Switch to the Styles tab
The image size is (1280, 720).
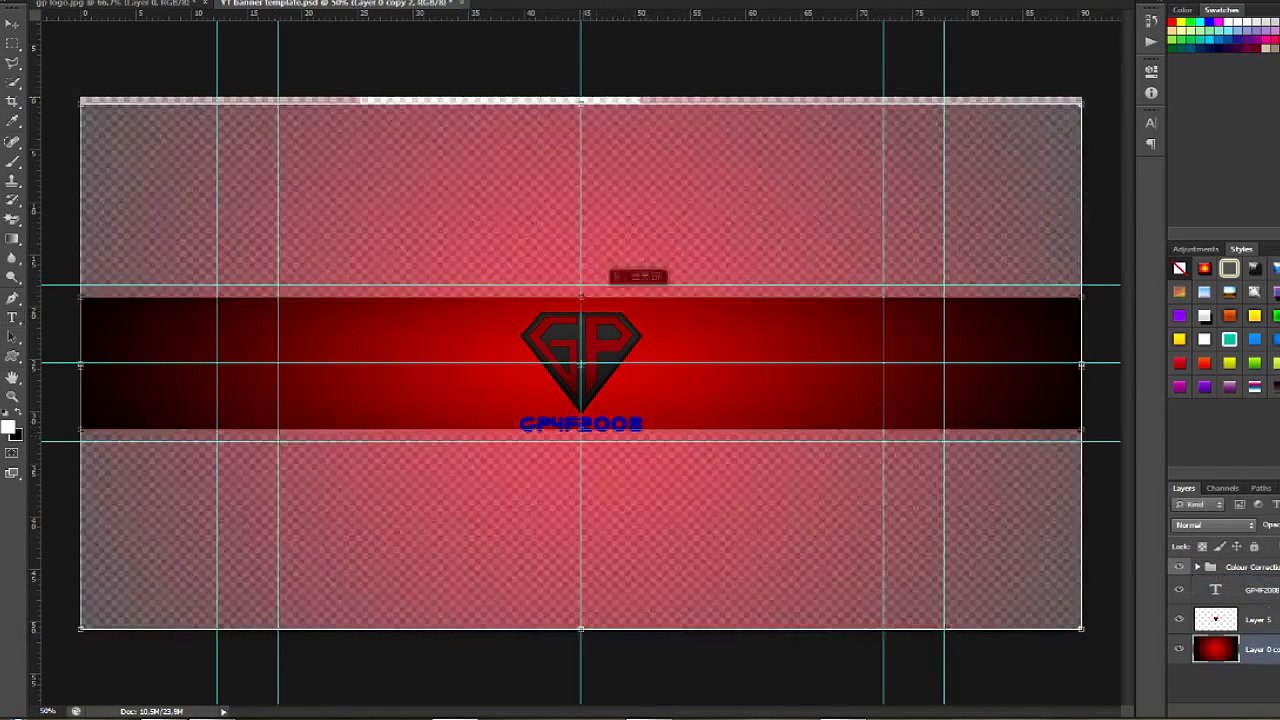(1241, 249)
